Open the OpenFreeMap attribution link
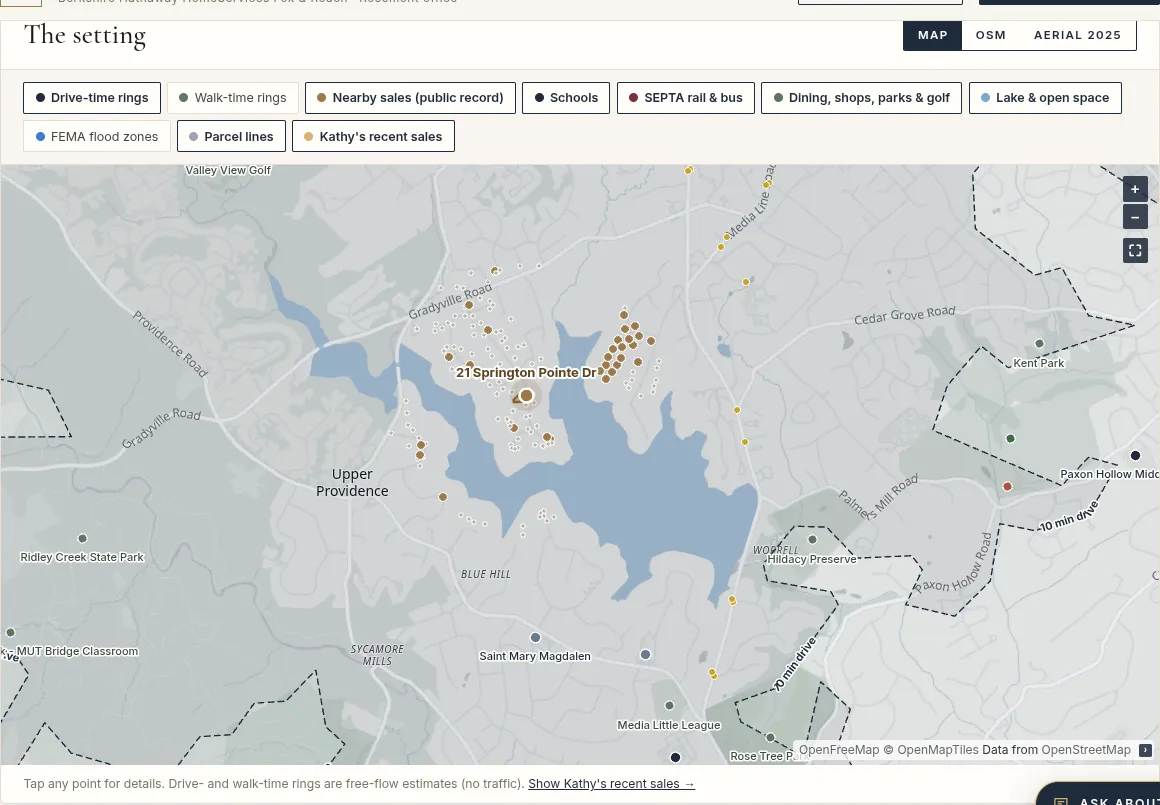The height and width of the screenshot is (805, 1160). (839, 750)
